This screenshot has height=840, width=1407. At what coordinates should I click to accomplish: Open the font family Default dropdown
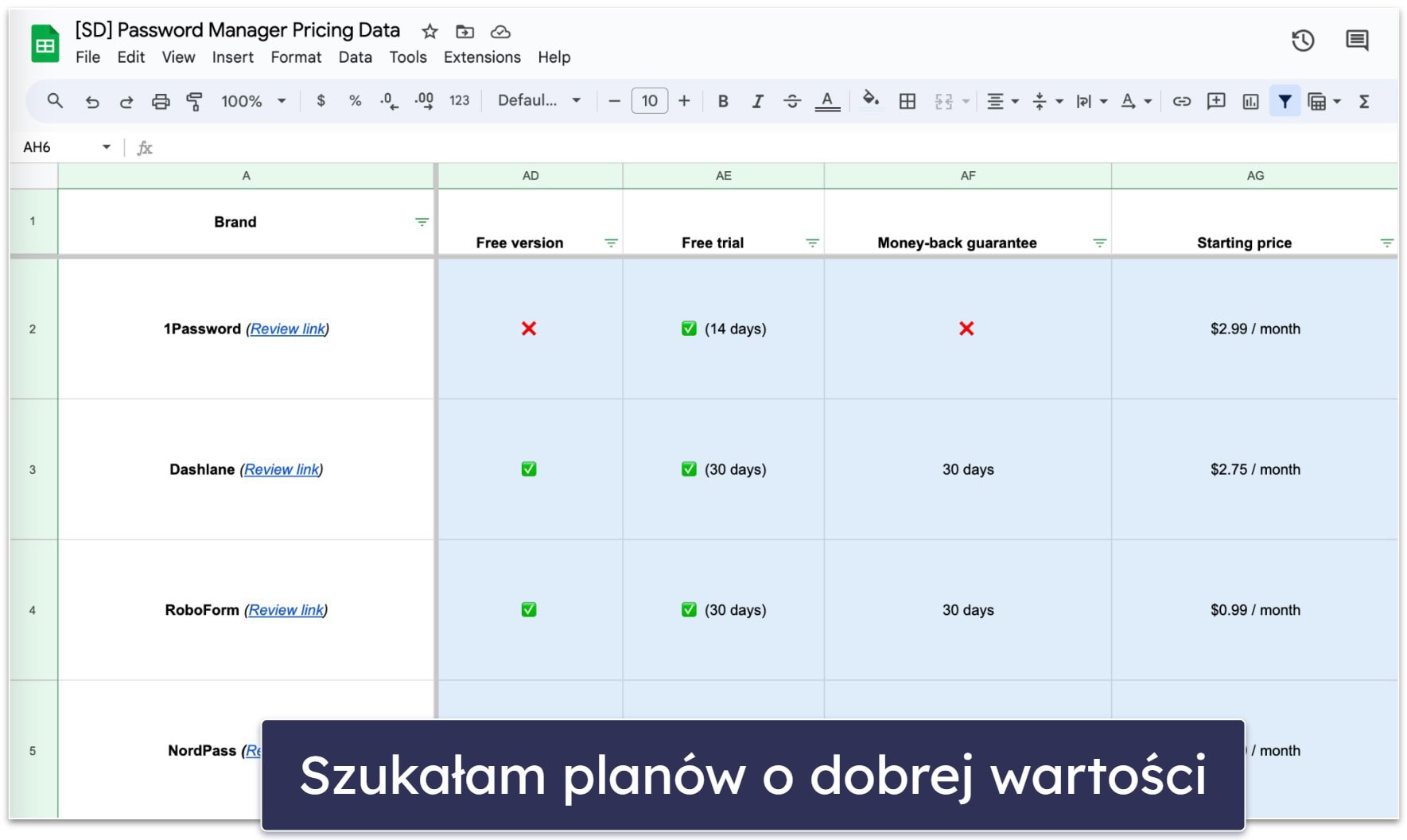[539, 101]
